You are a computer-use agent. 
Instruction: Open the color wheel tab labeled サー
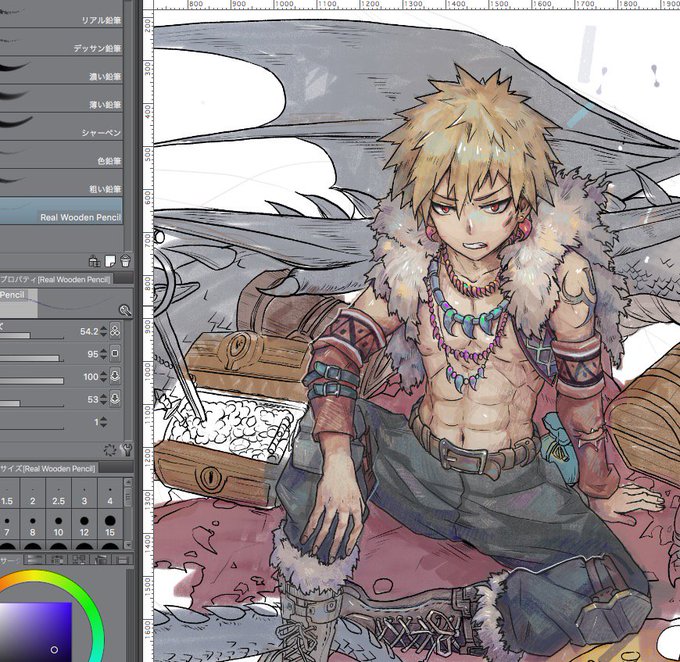click(x=10, y=559)
